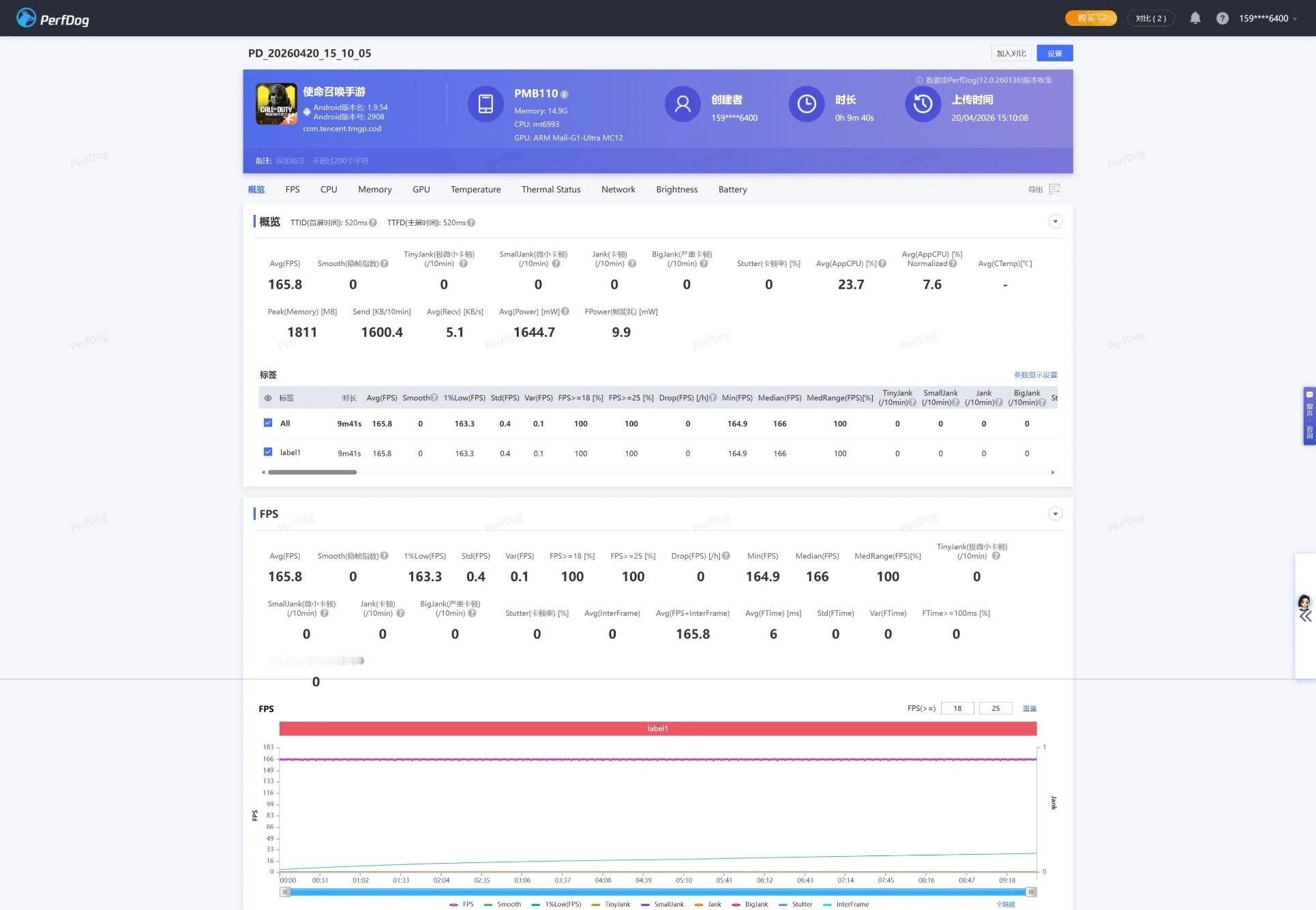Viewport: 1316px width, 910px height.
Task: Click the Smooth index help icon
Action: 385,264
